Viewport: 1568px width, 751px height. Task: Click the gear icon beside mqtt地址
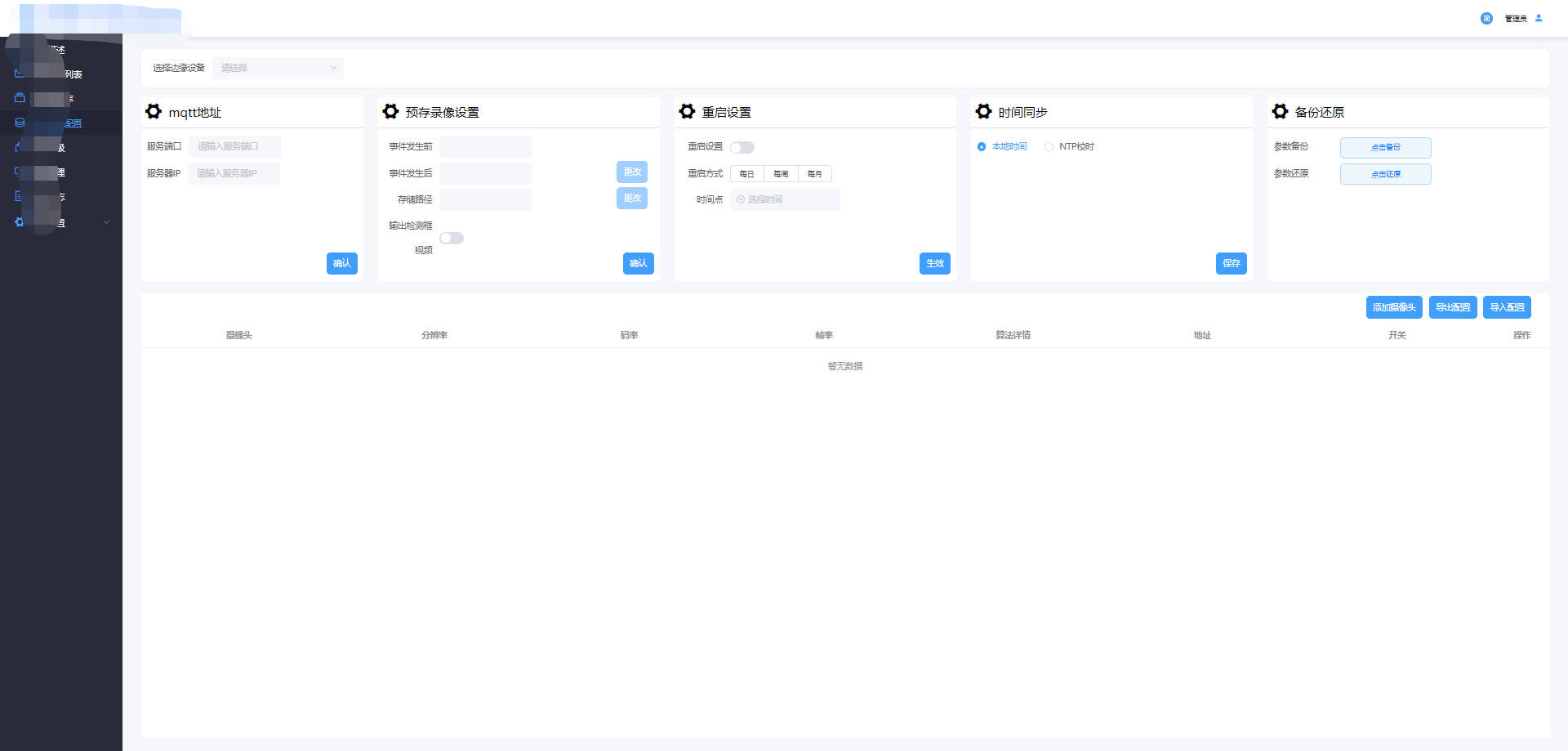[154, 111]
